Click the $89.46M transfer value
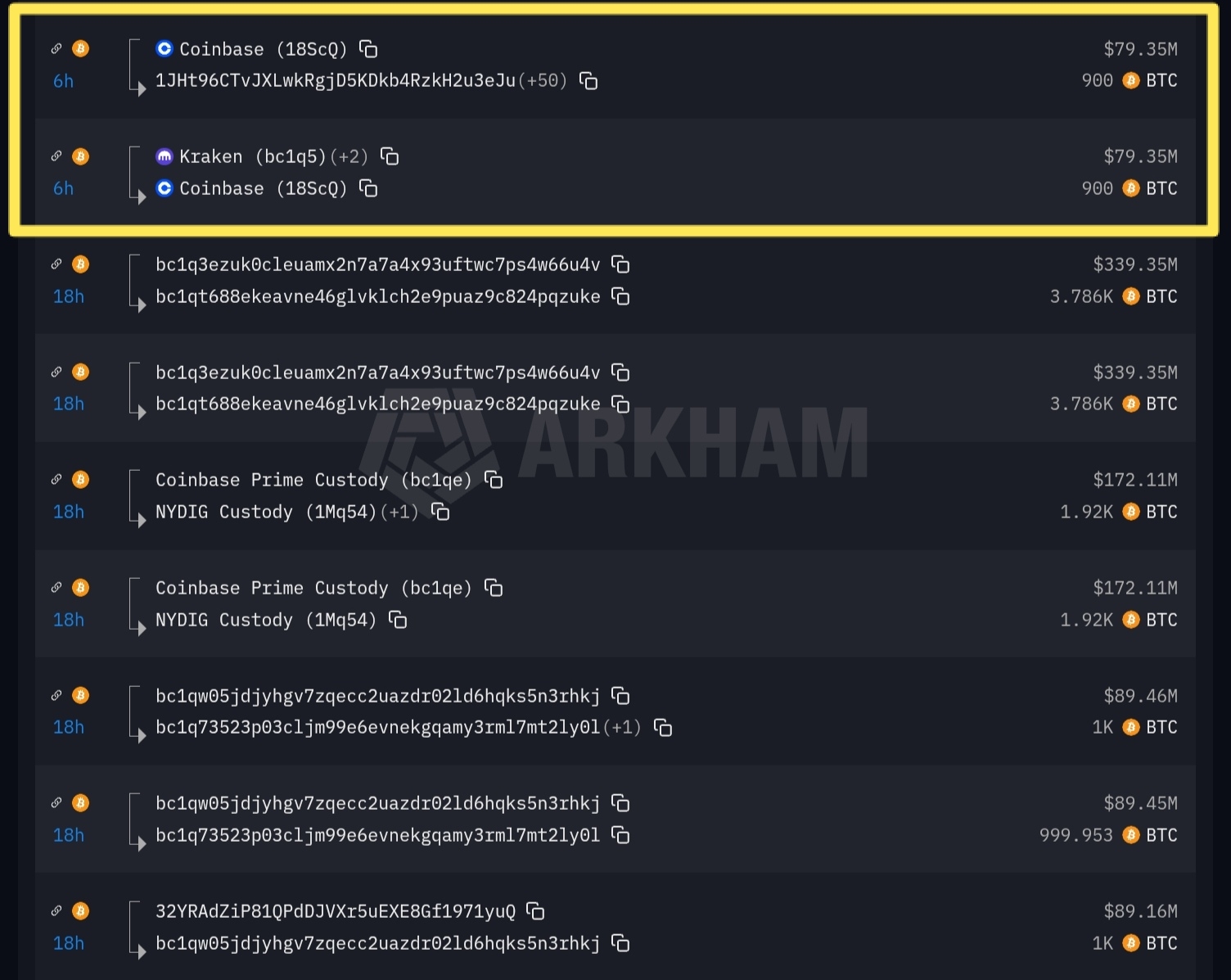This screenshot has height=980, width=1231. [x=1141, y=696]
